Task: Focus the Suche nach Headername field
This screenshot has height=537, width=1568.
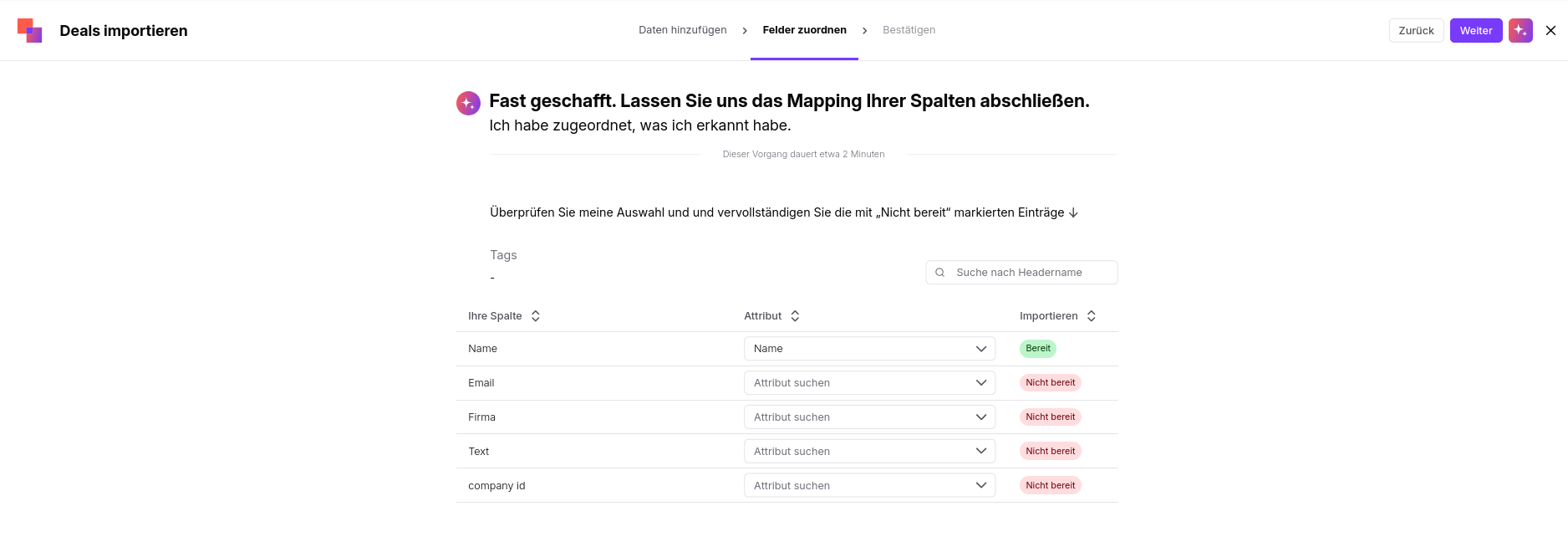Action: [x=1021, y=273]
